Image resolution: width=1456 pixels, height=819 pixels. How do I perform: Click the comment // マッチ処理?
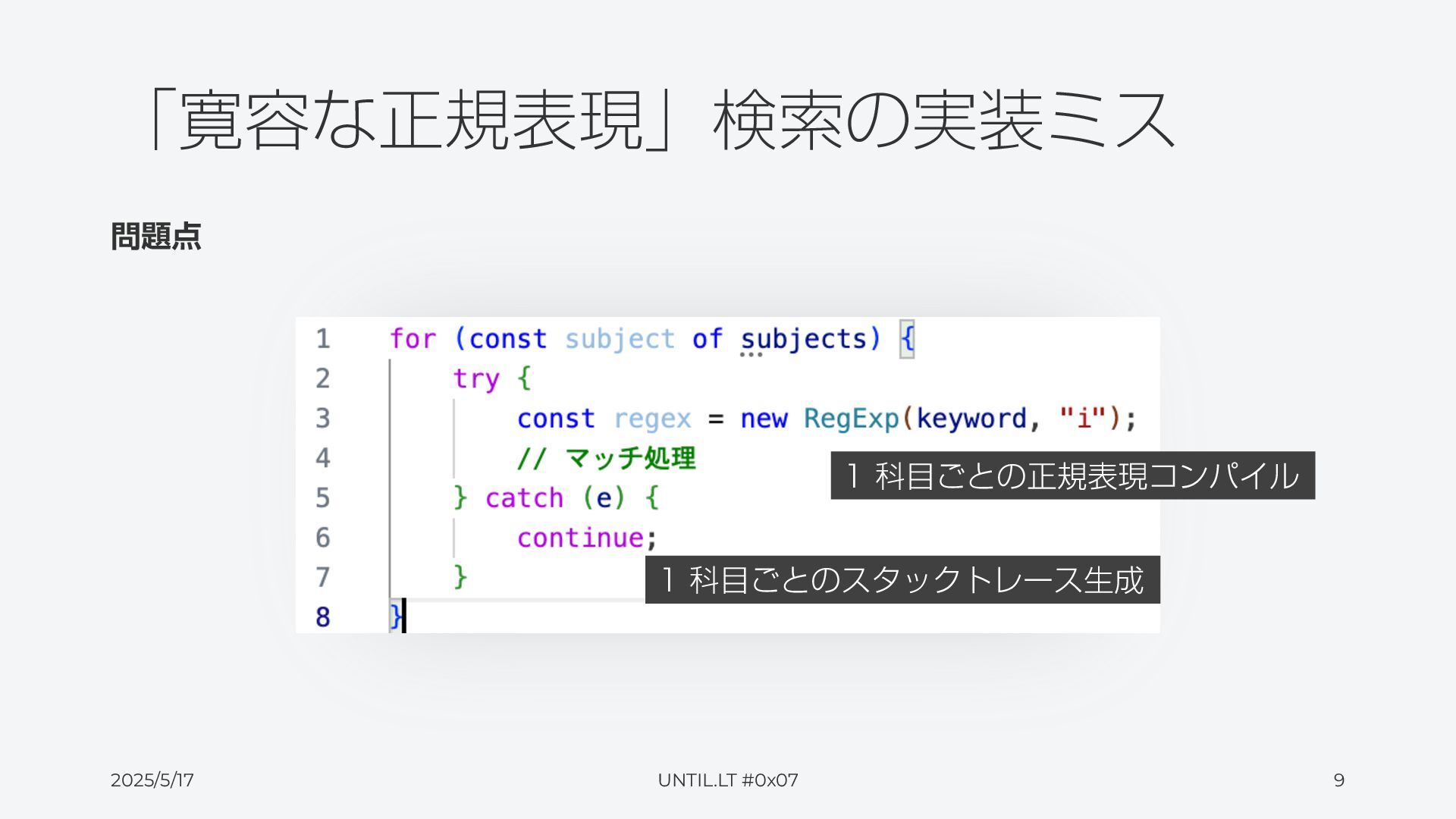tap(606, 458)
